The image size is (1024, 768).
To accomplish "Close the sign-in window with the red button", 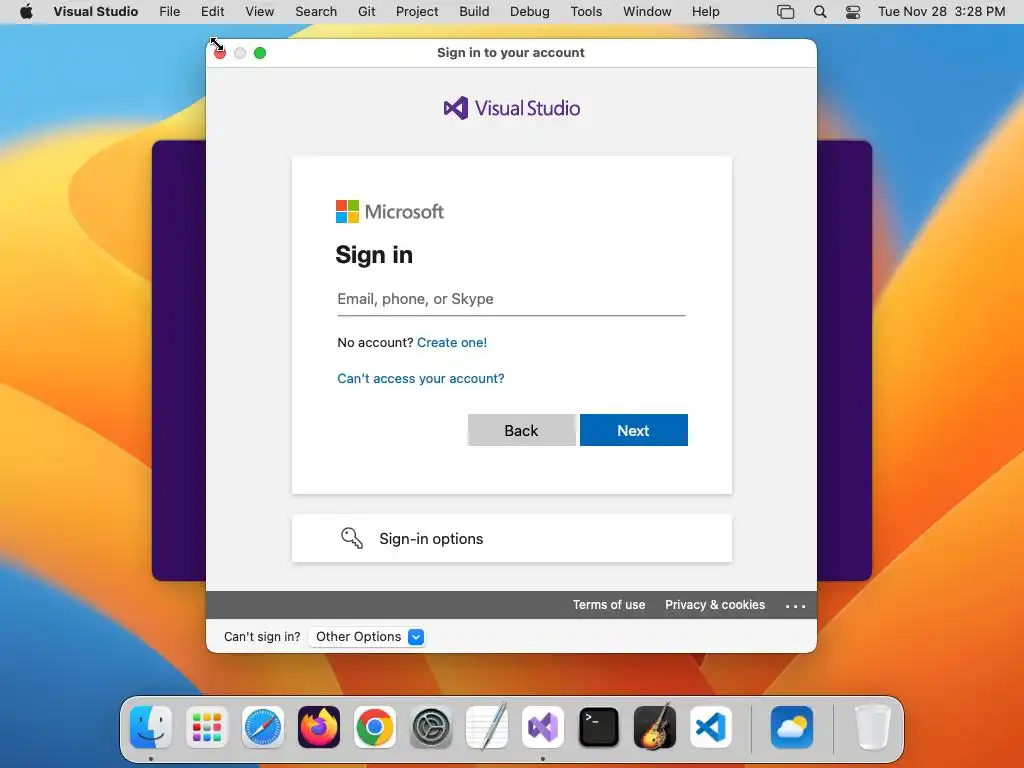I will click(220, 53).
